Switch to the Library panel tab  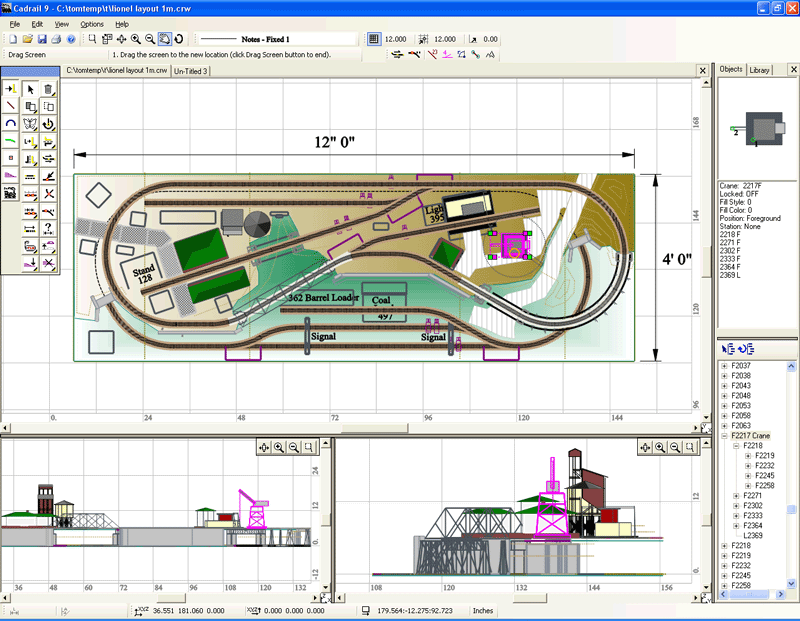pos(759,70)
